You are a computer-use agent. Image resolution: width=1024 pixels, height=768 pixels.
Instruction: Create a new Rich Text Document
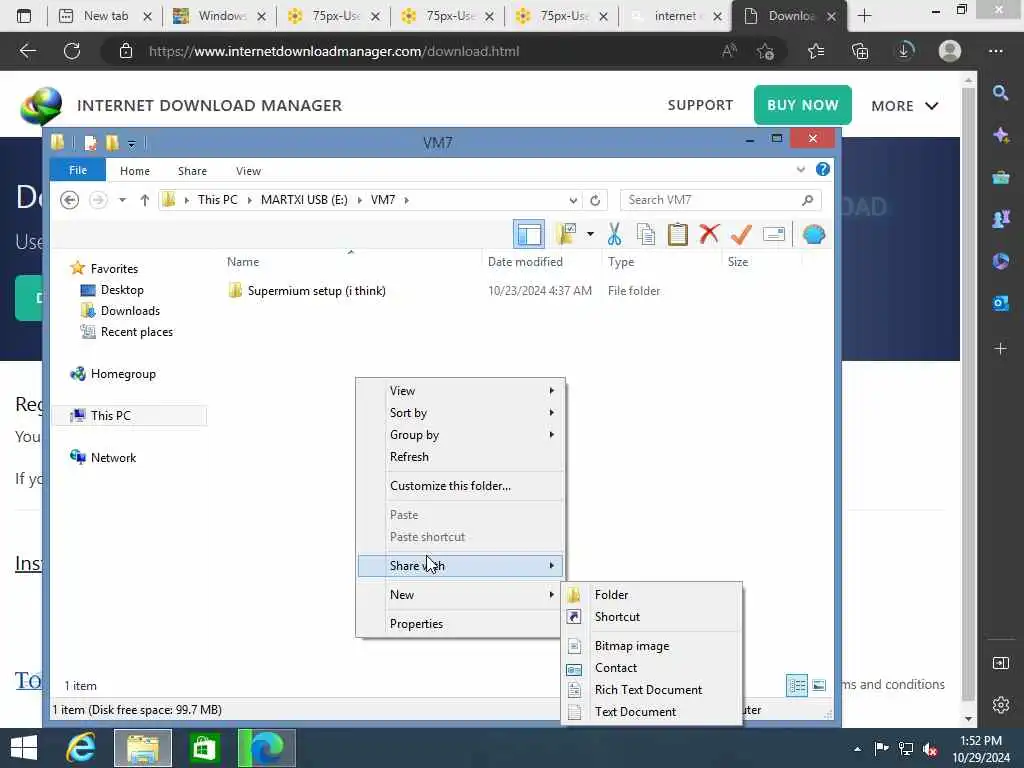click(651, 690)
